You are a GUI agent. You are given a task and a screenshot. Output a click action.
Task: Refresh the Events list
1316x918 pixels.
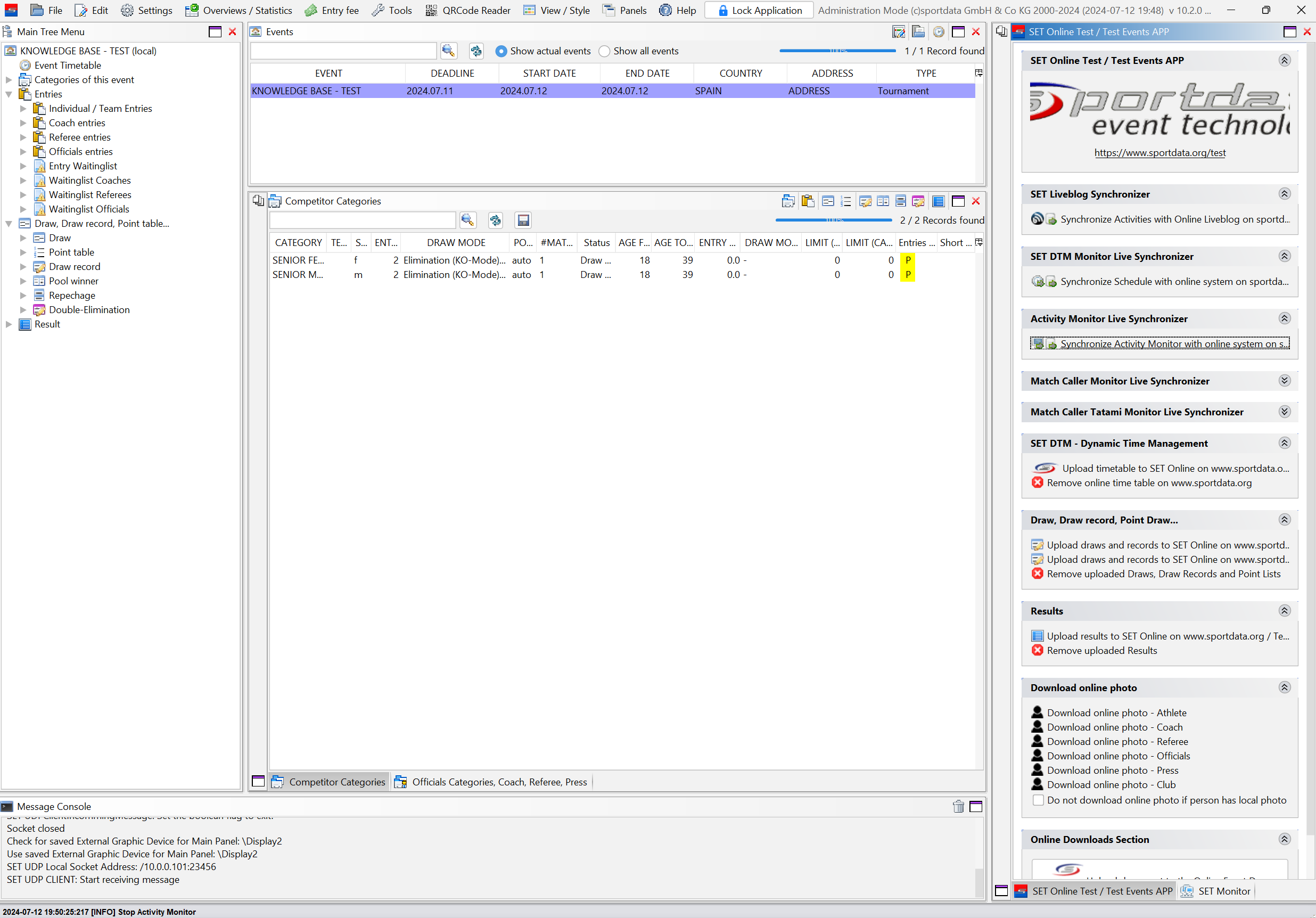point(476,51)
